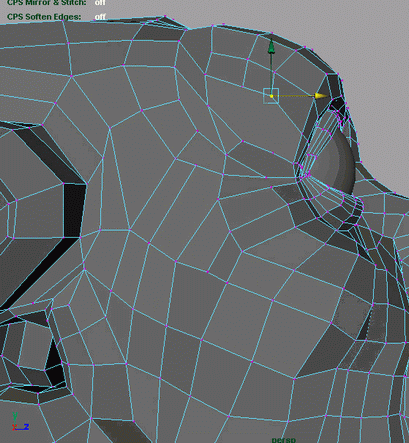Click the green Y letter of the axis indicator
The width and height of the screenshot is (409, 443).
coord(15,415)
